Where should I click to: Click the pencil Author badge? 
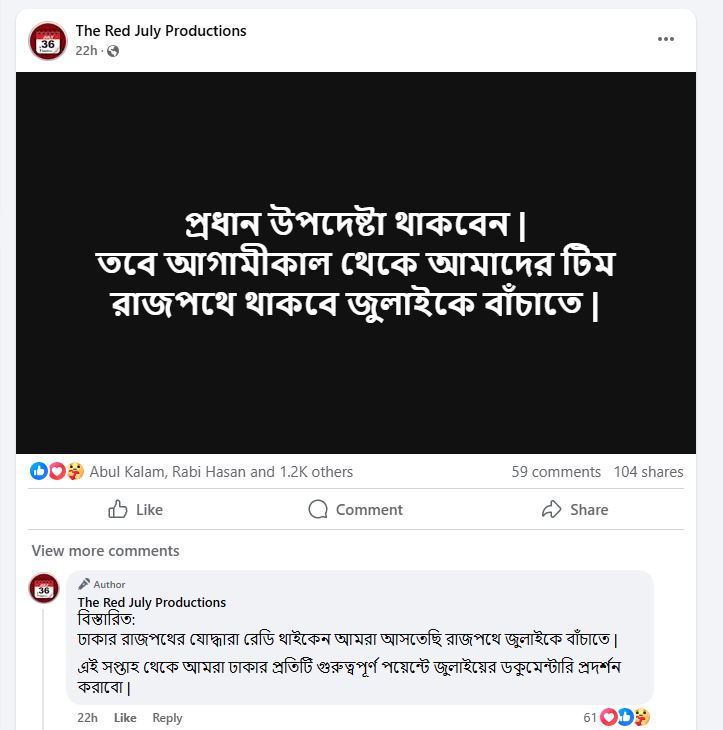[101, 584]
